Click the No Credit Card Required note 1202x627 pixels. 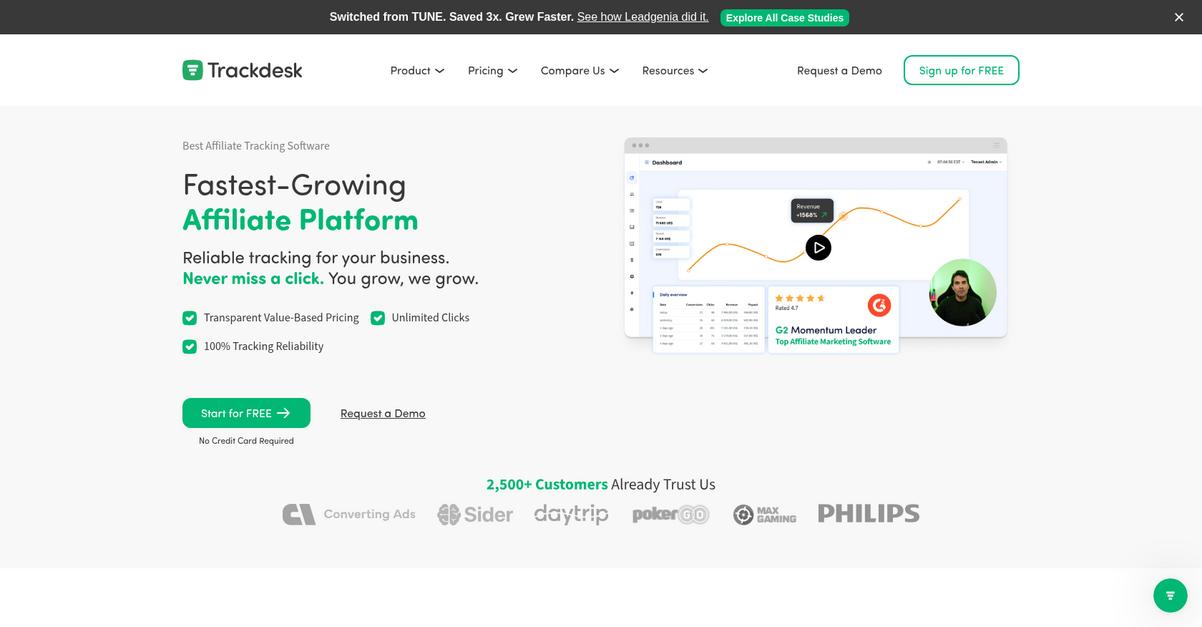(246, 441)
